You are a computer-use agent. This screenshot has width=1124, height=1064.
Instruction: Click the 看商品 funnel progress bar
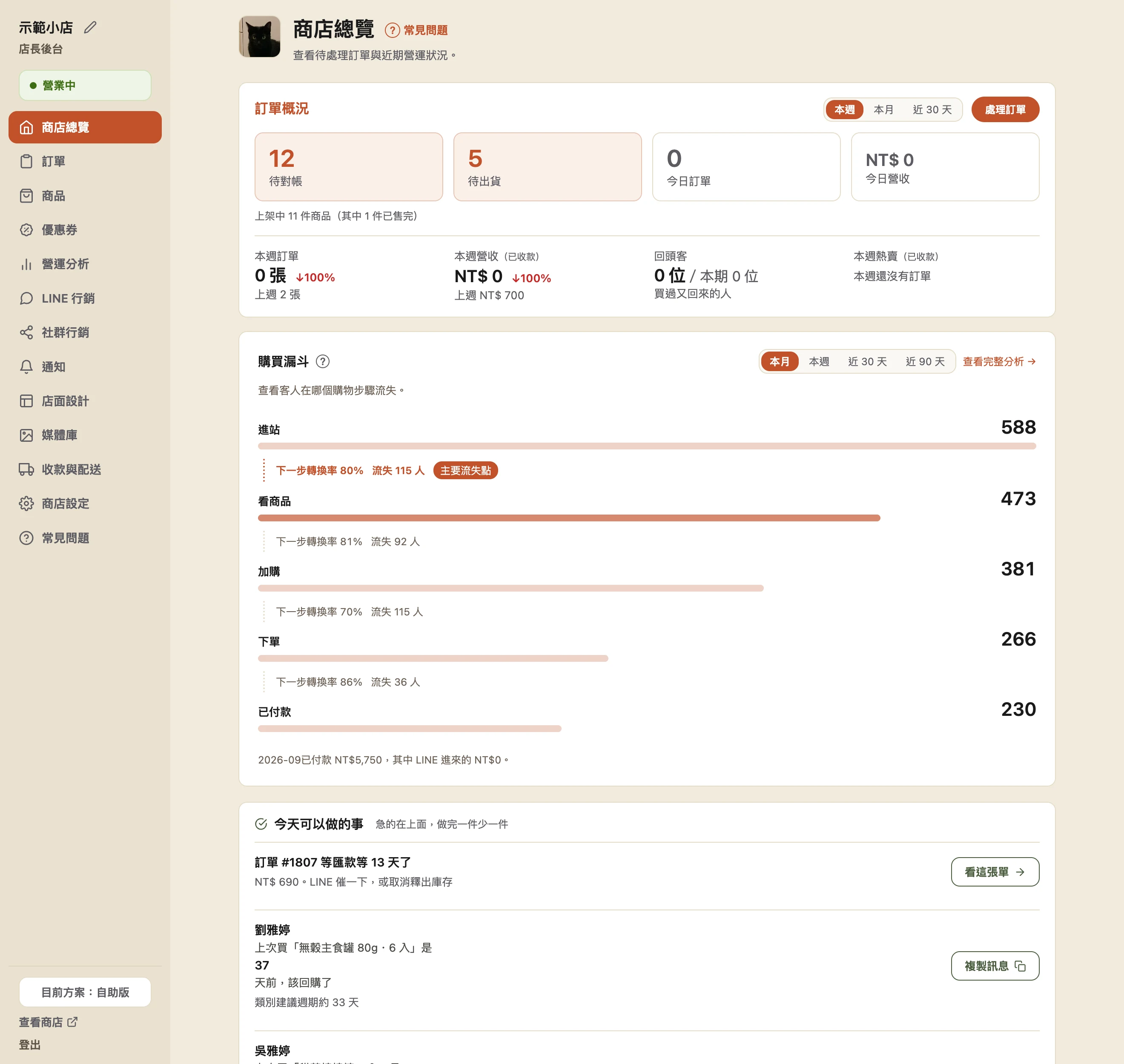point(568,518)
